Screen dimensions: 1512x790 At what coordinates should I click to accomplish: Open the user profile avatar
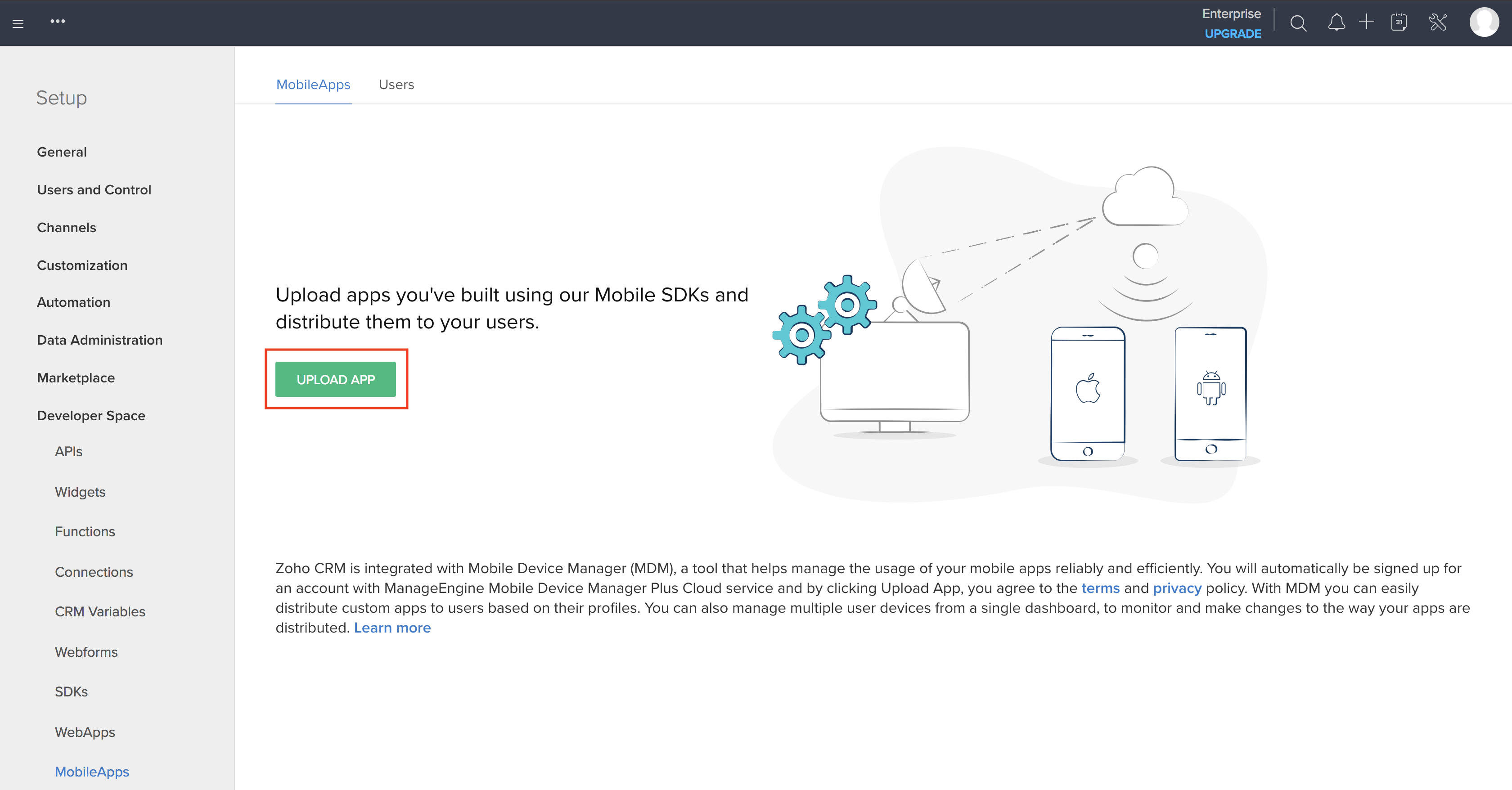pos(1484,22)
